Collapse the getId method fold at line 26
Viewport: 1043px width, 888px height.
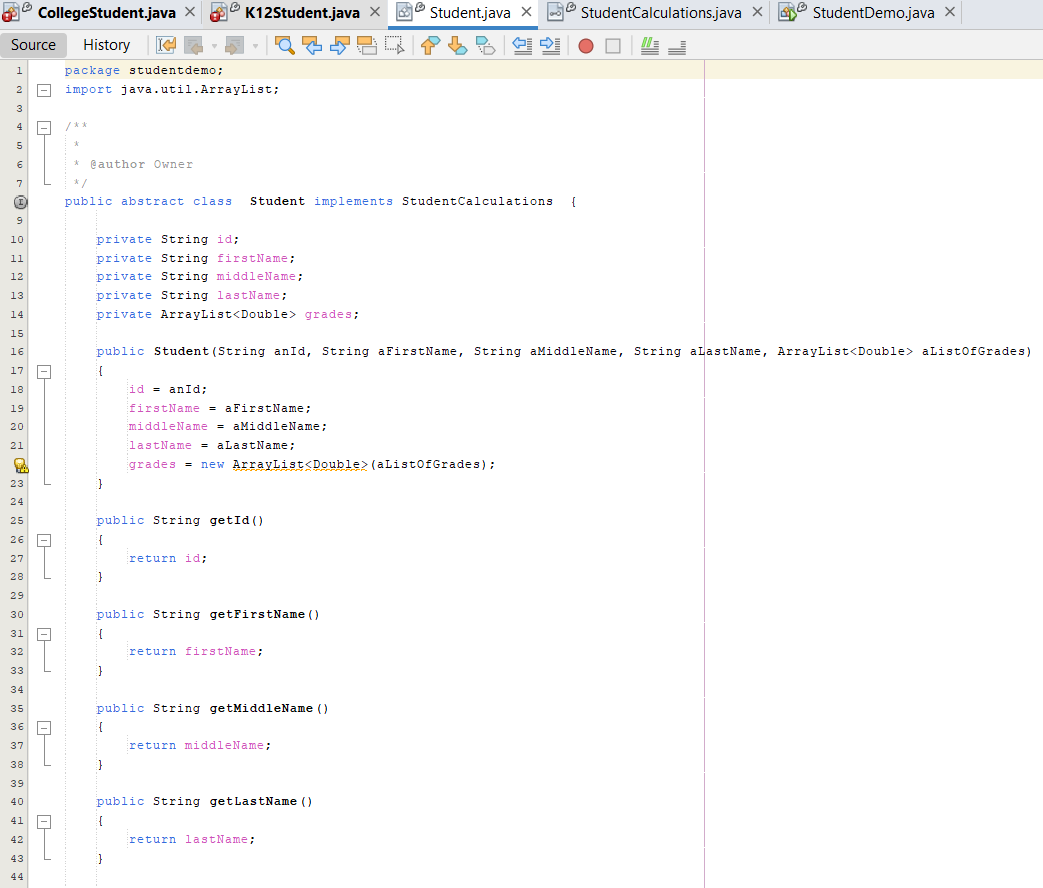(44, 540)
